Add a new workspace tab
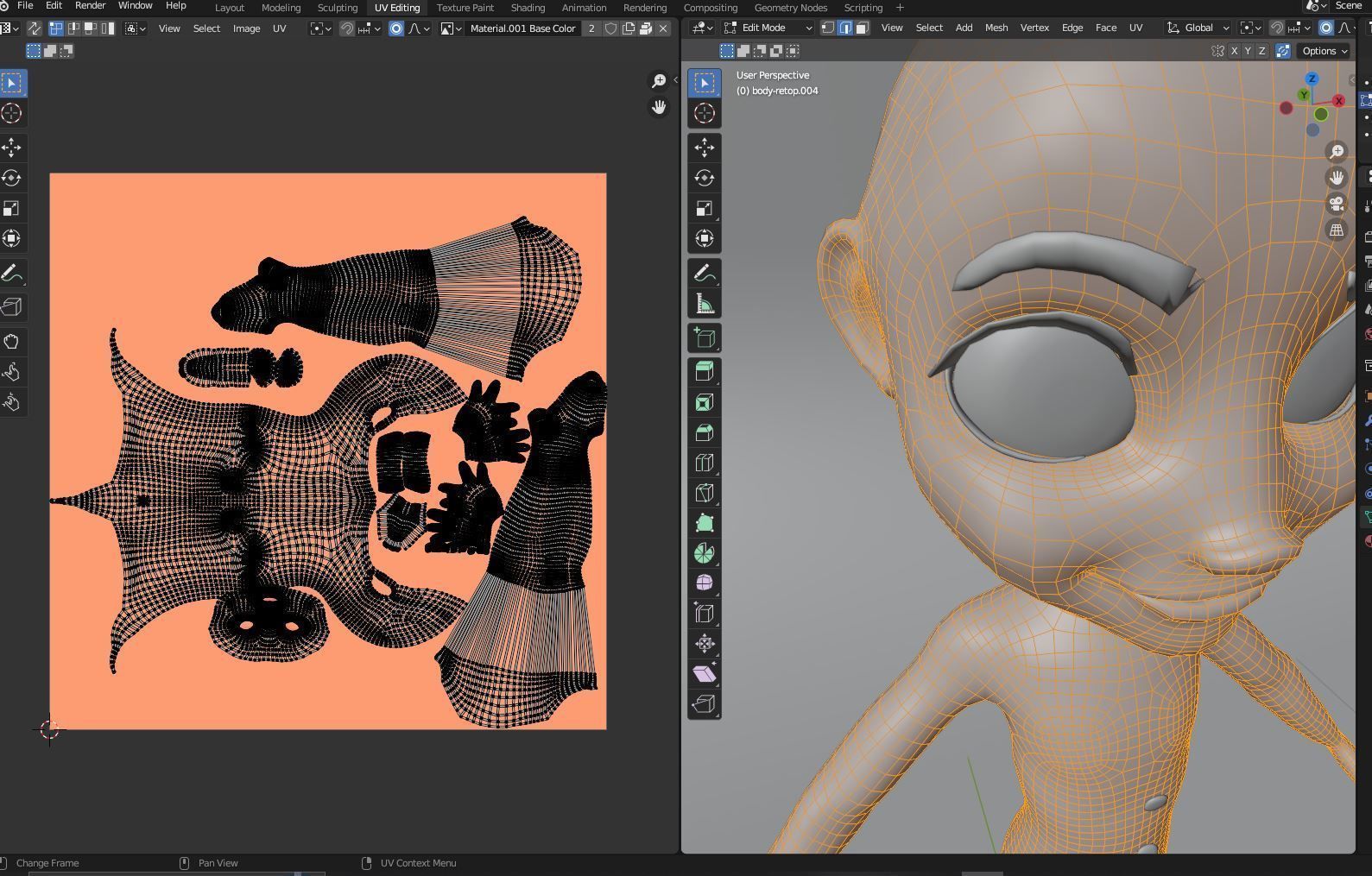 (x=900, y=8)
